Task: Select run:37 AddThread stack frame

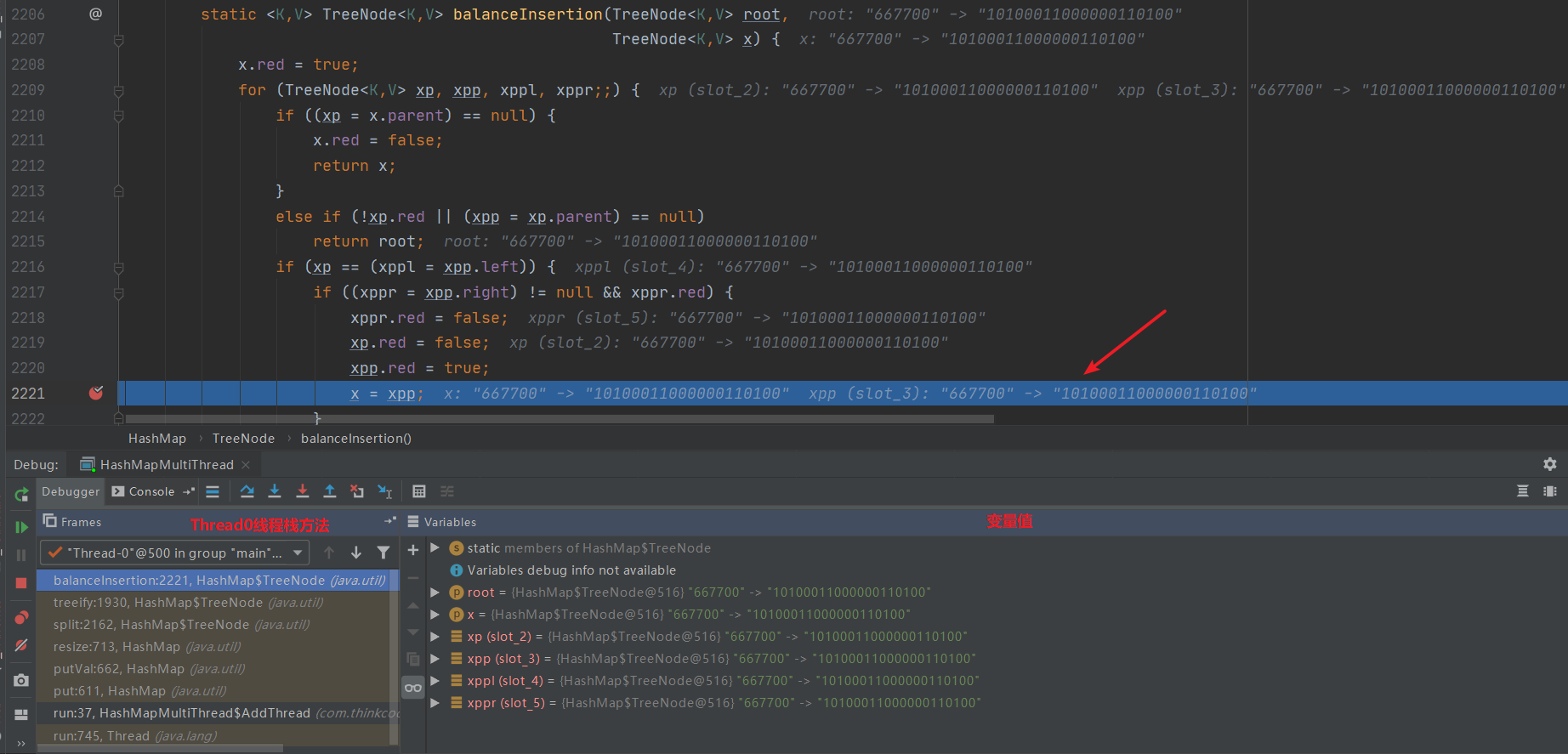Action: [x=213, y=712]
